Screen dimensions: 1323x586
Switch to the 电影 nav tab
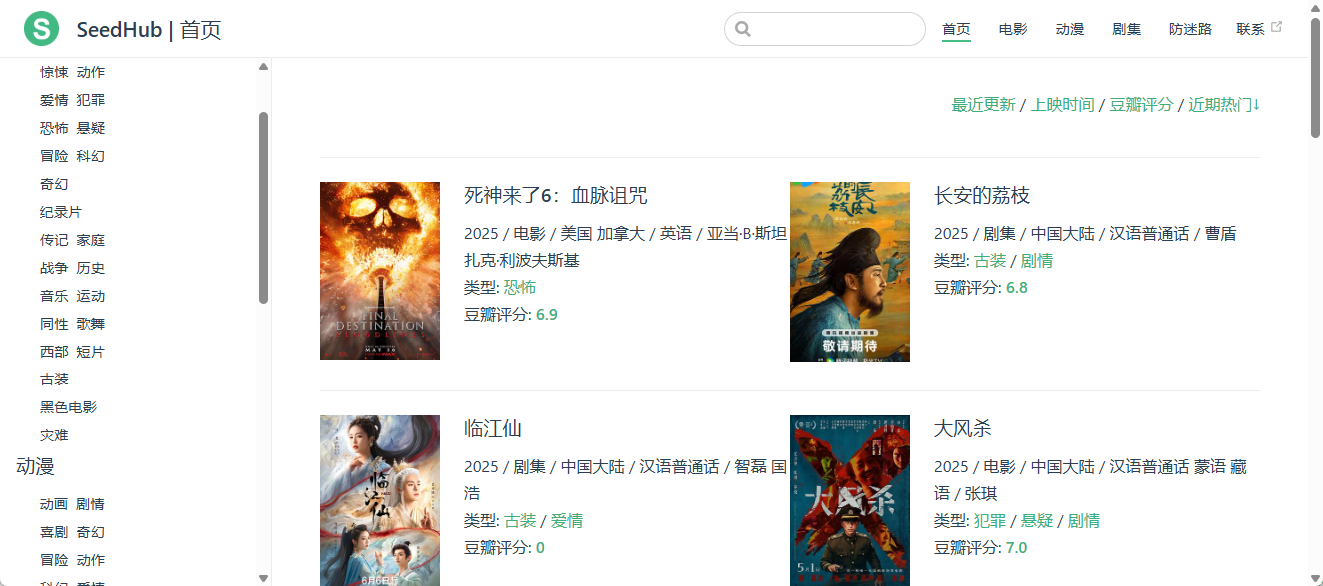pyautogui.click(x=1013, y=29)
